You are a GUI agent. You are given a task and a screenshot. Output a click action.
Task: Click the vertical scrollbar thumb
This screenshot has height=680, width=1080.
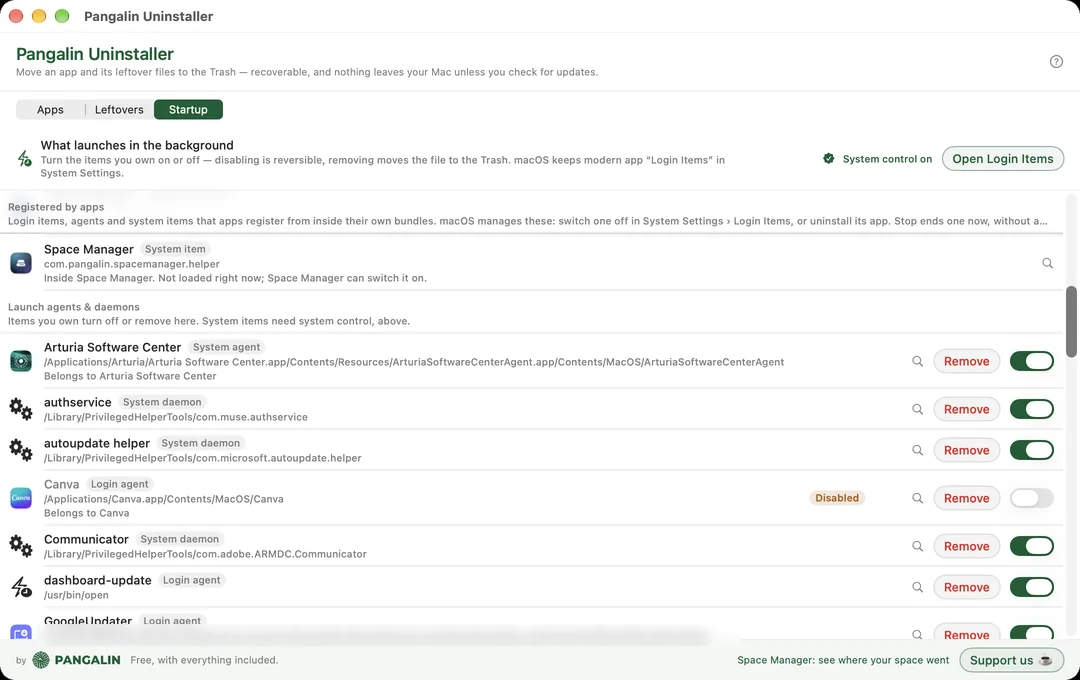click(1071, 322)
